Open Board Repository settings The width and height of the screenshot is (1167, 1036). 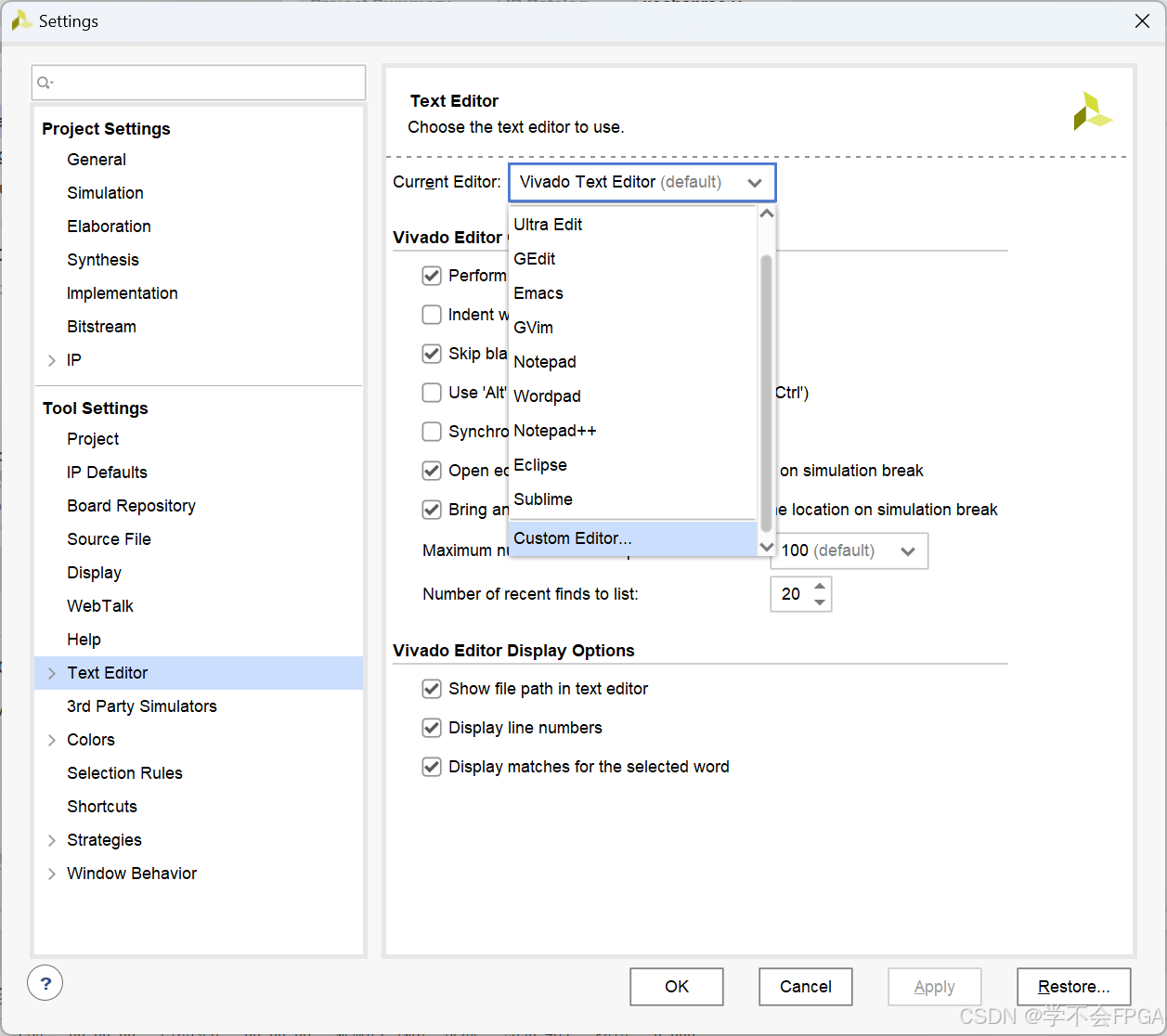click(x=131, y=506)
